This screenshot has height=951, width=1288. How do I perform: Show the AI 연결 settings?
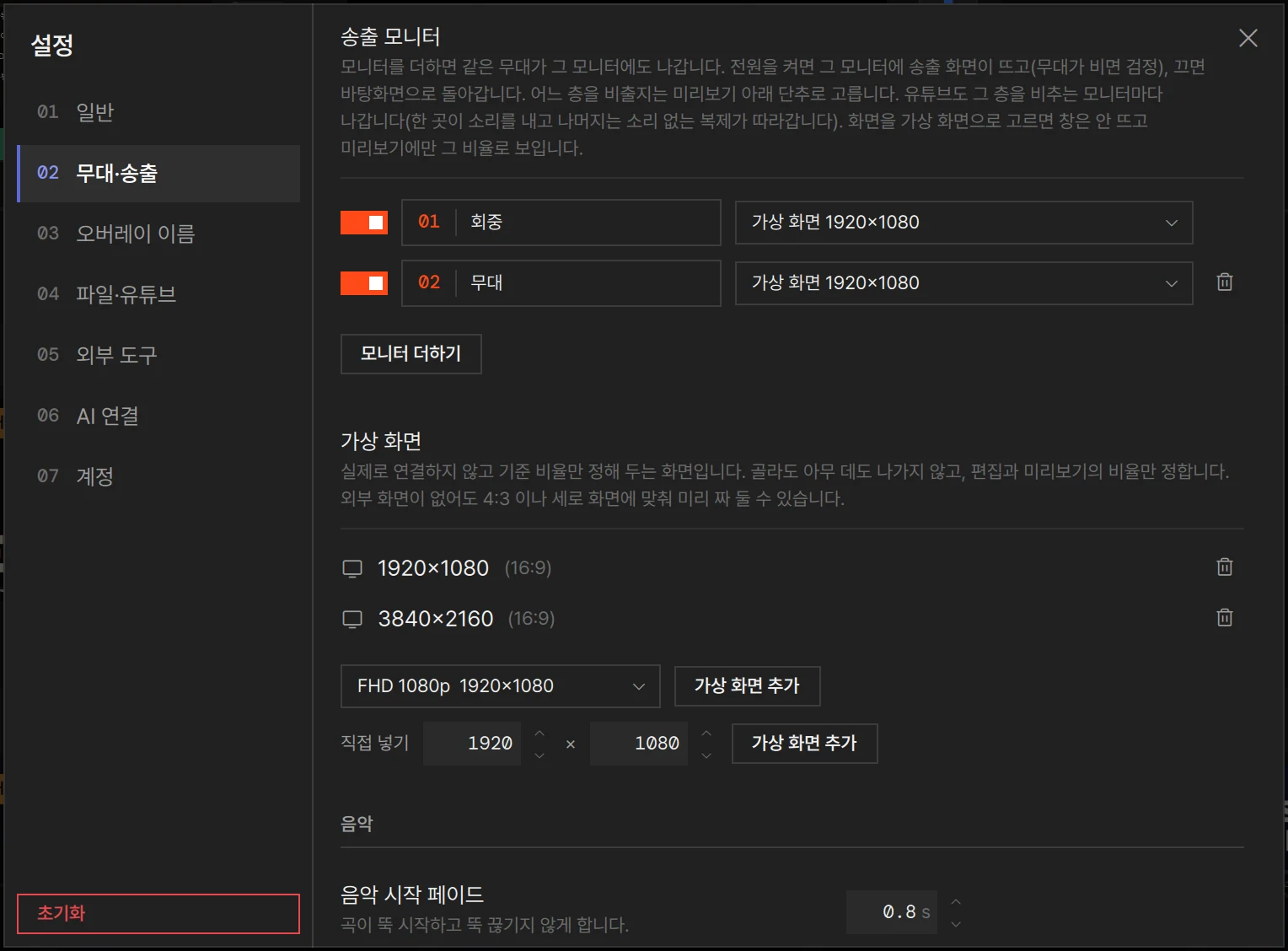158,416
